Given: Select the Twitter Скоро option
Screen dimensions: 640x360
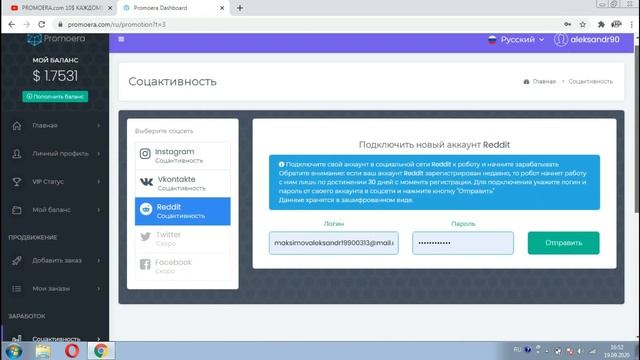Looking at the screenshot, I should pos(182,239).
